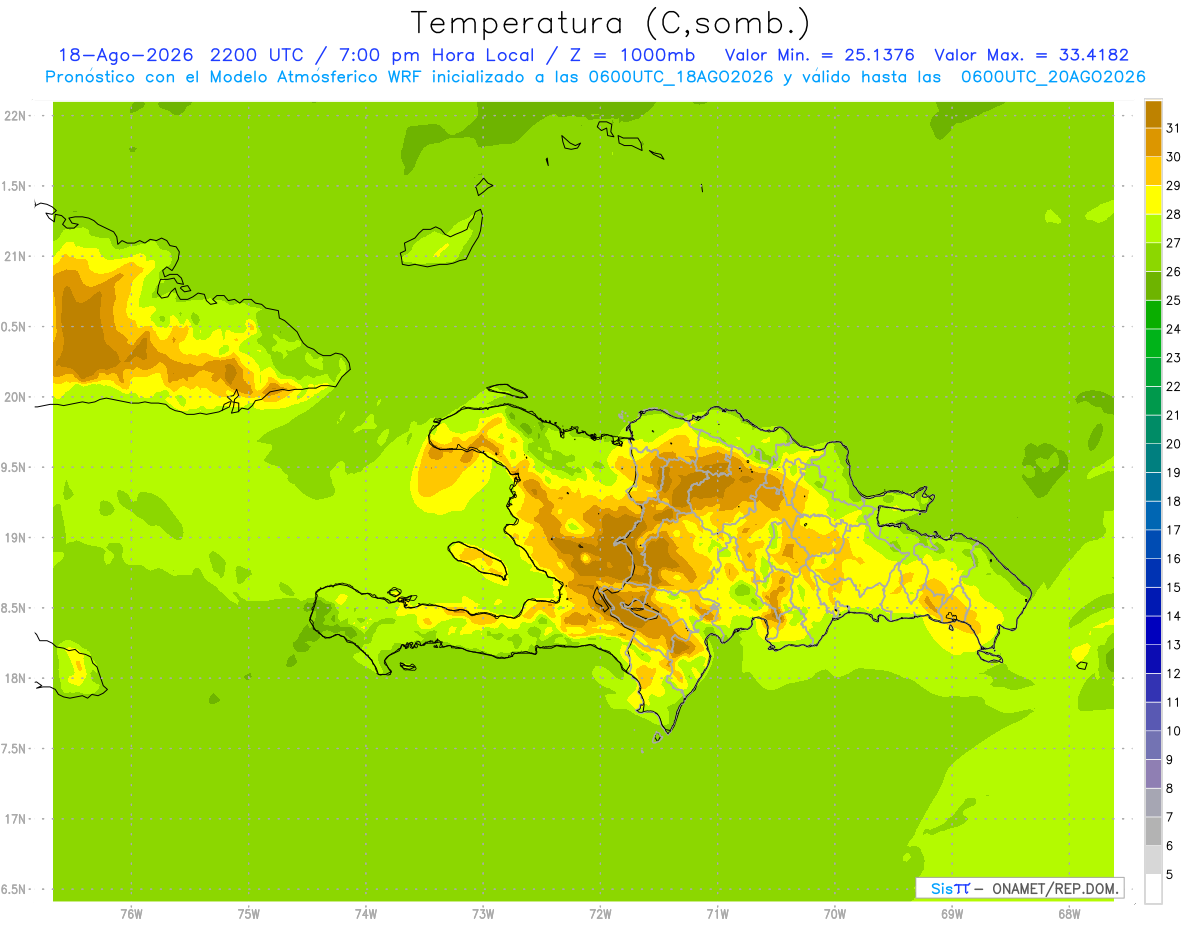Click the '71W' longitude label
The image size is (1200, 927).
(x=717, y=914)
